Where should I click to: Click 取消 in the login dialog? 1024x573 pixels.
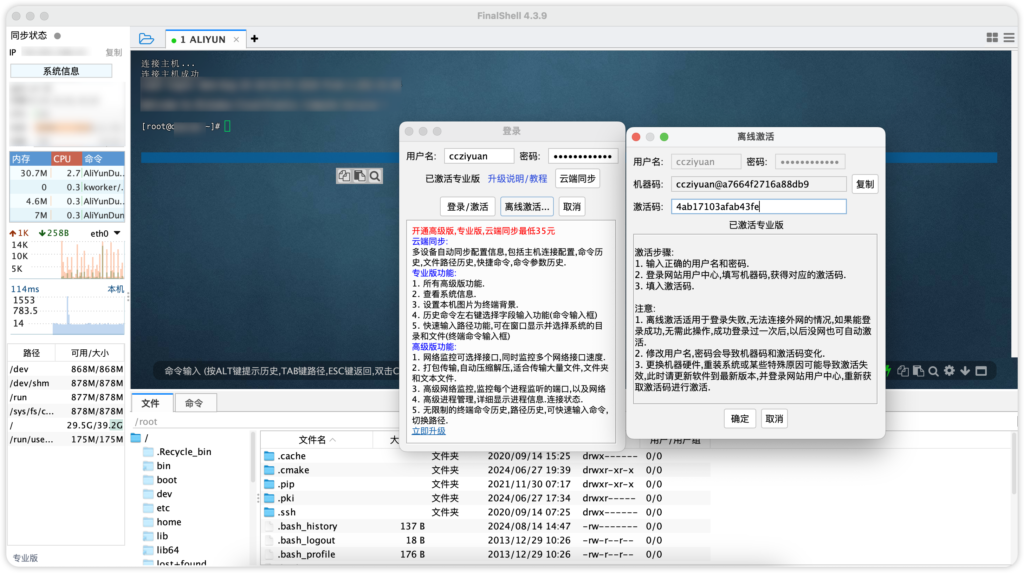[571, 206]
